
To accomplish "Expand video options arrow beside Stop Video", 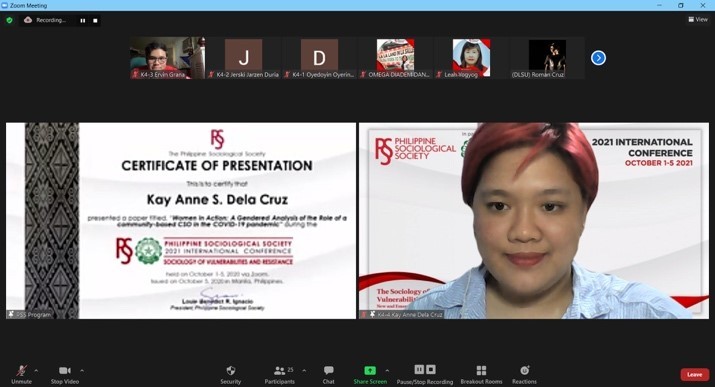I will coord(82,371).
